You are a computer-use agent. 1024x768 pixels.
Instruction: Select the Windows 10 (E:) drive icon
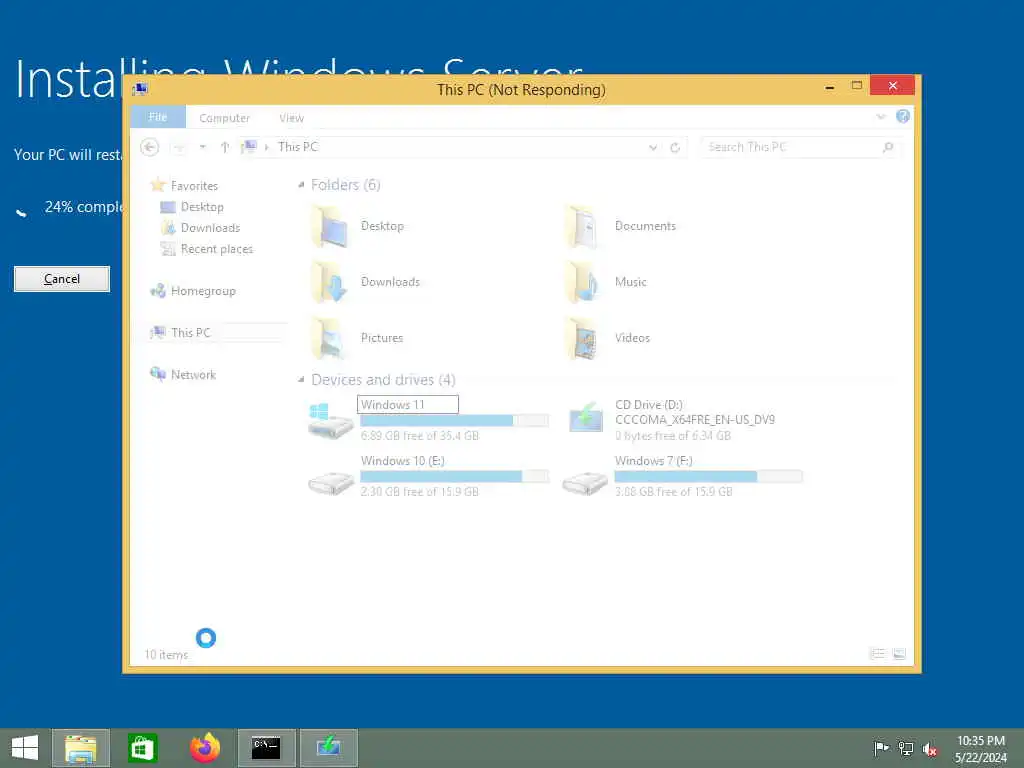[330, 482]
